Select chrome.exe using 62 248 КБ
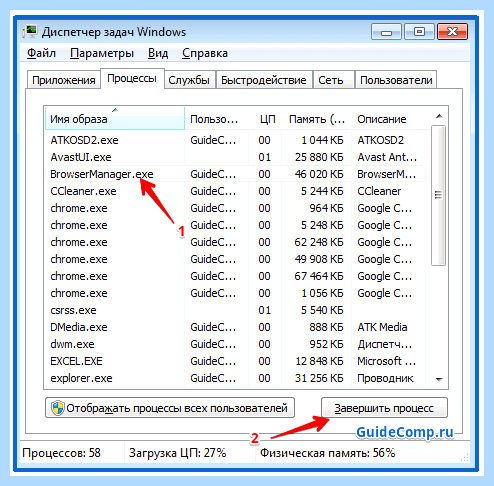Image resolution: width=494 pixels, height=486 pixels. click(x=235, y=242)
